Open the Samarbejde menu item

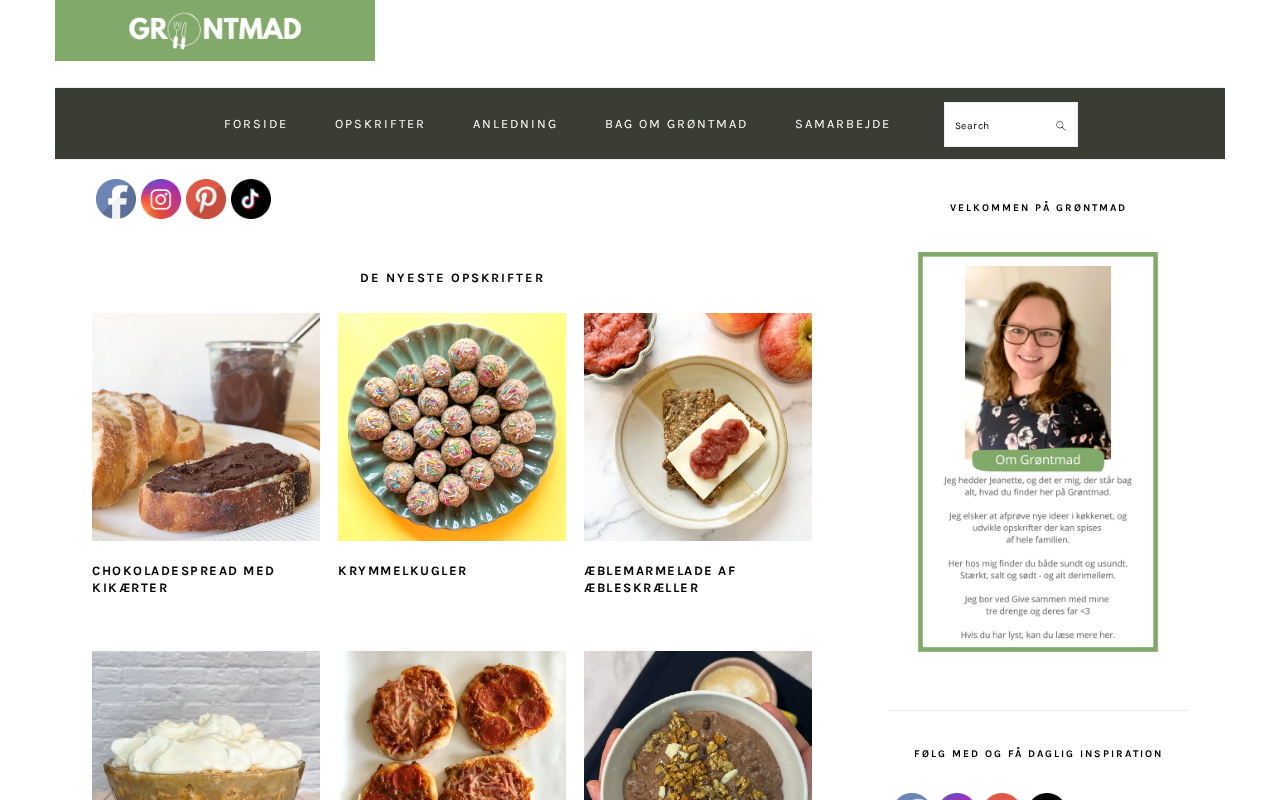(x=843, y=124)
